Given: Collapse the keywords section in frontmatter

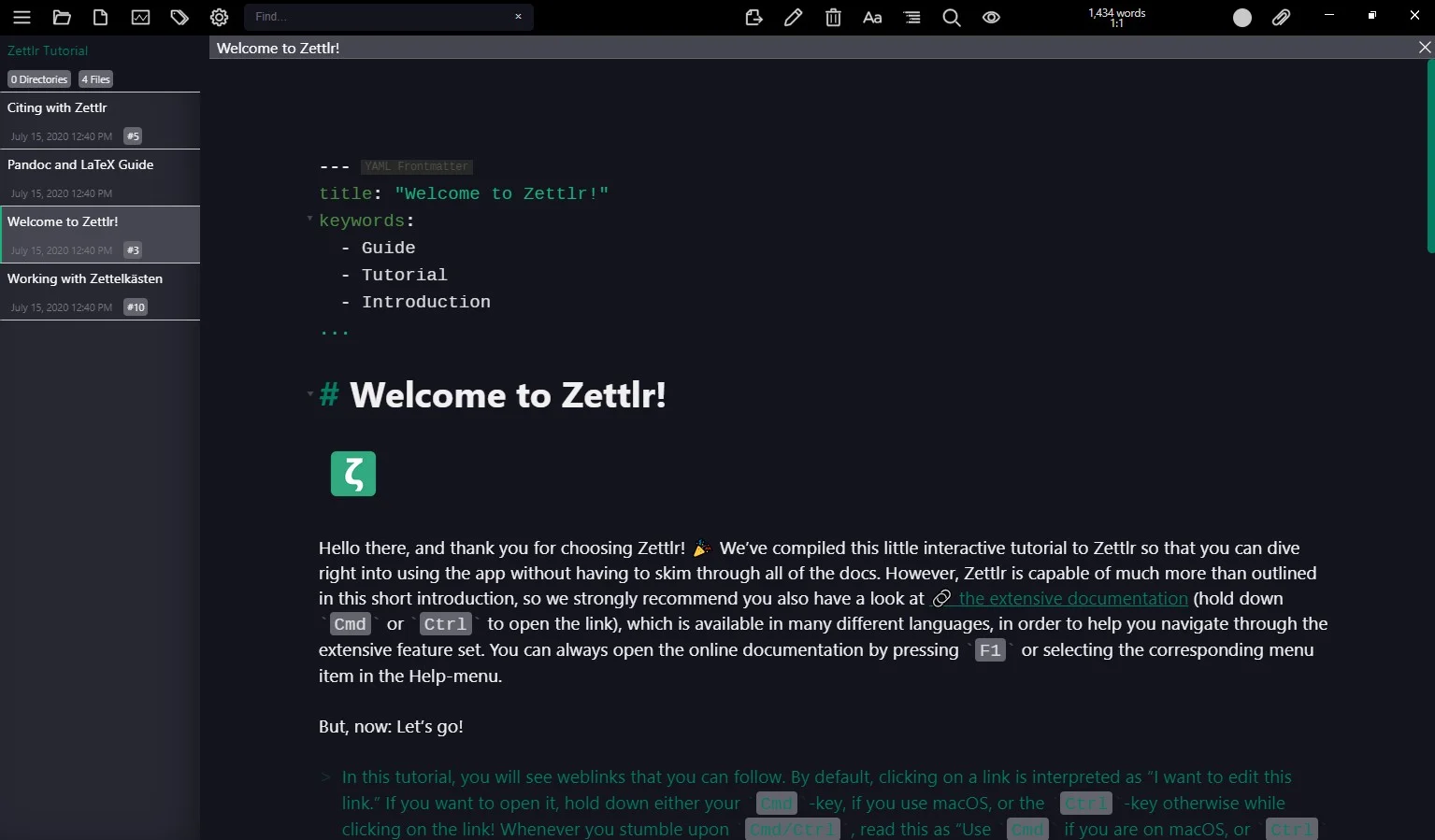Looking at the screenshot, I should click(309, 220).
